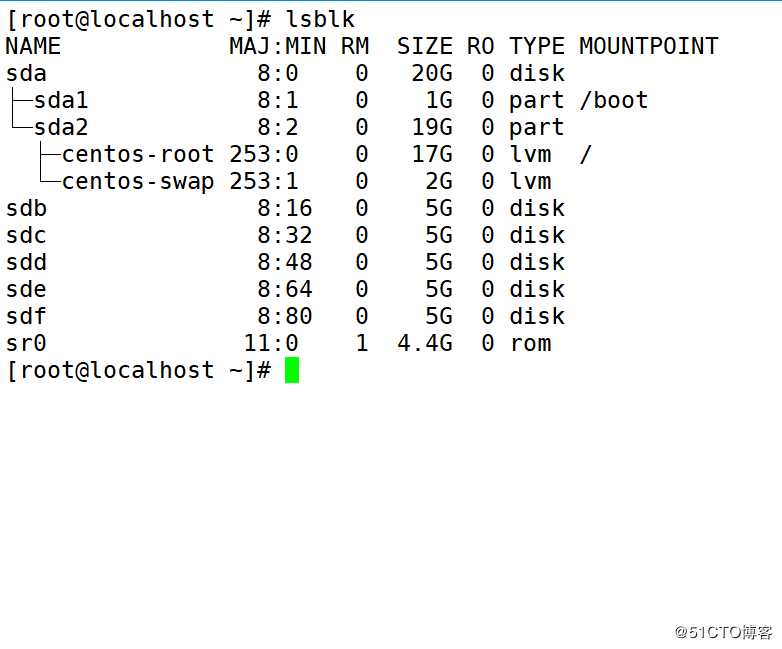Click the centos-swap volume name
This screenshot has height=649, width=782.
click(x=138, y=181)
